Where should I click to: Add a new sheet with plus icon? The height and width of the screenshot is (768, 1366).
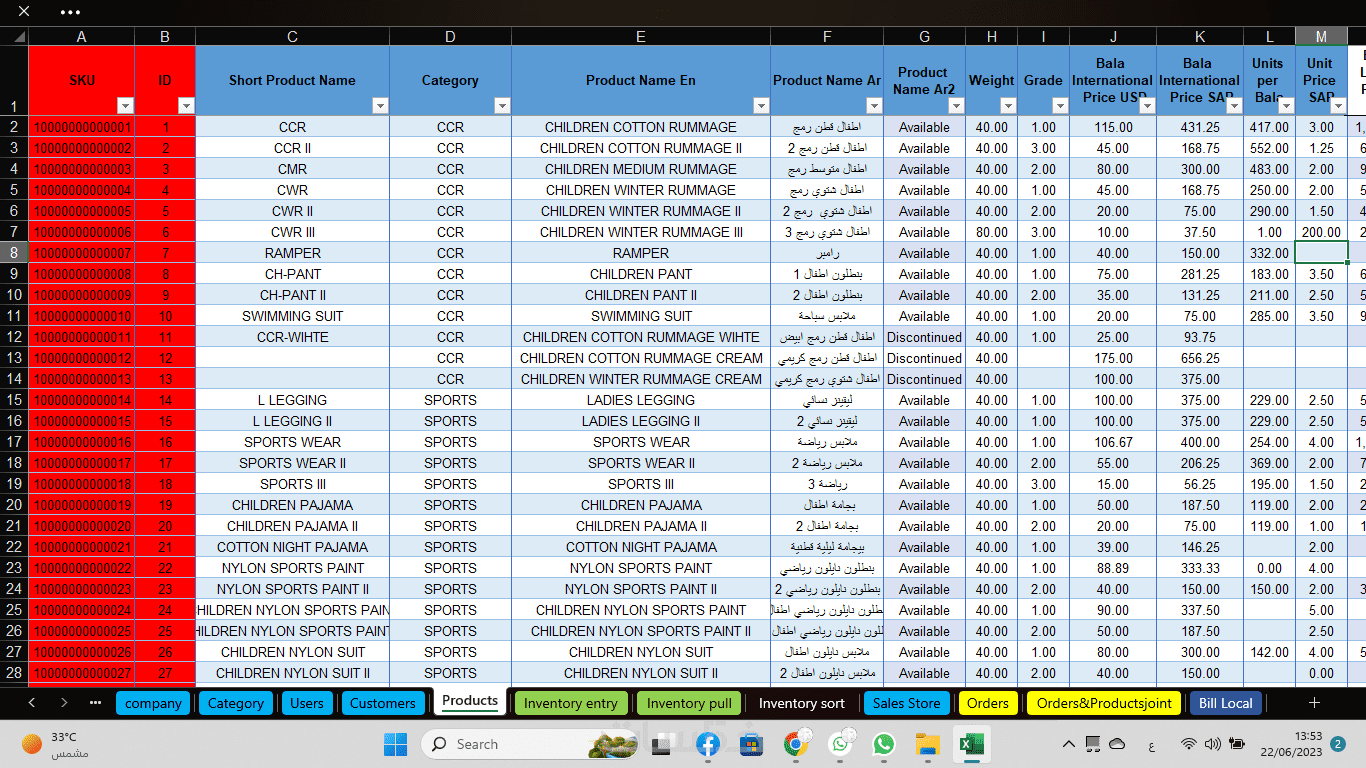[1314, 703]
